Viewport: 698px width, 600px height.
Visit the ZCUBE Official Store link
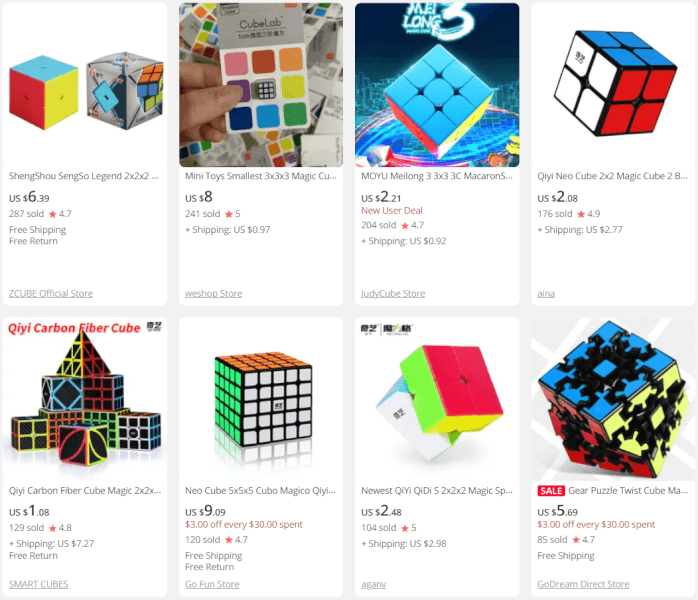coord(51,293)
